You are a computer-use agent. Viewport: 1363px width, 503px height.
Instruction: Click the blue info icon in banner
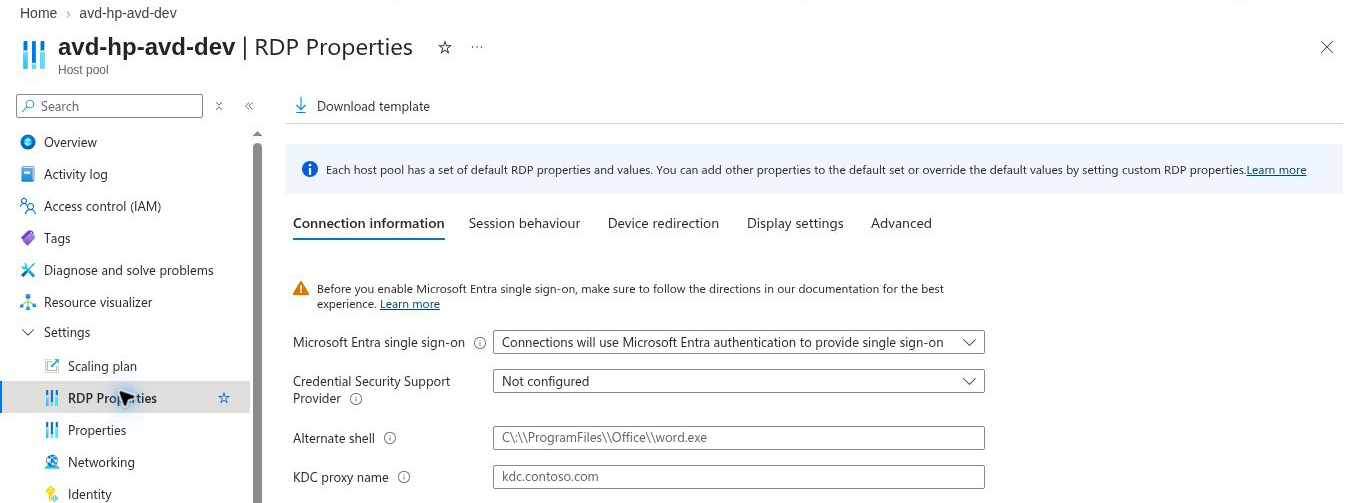310,169
